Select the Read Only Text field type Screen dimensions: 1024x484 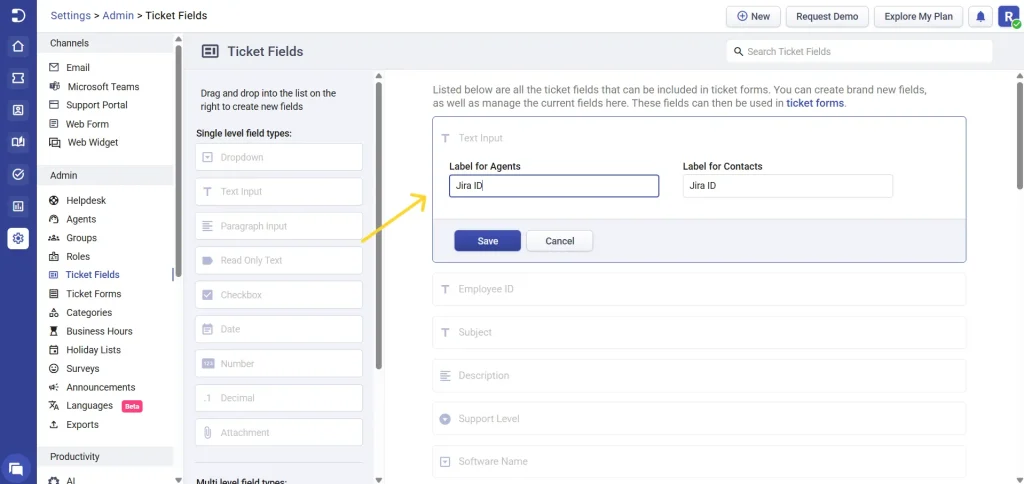coord(278,260)
